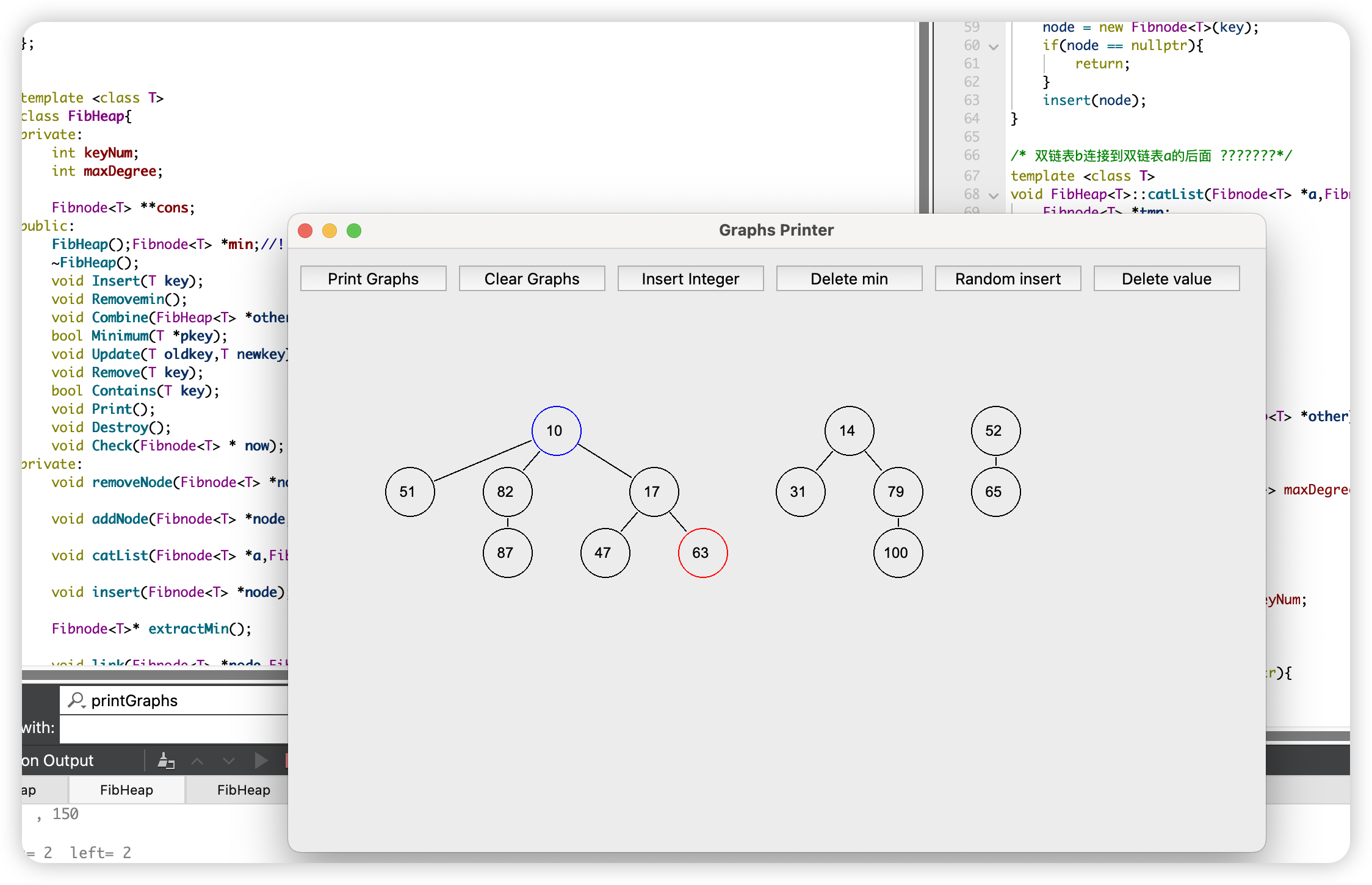Select the red node 63

click(x=702, y=553)
